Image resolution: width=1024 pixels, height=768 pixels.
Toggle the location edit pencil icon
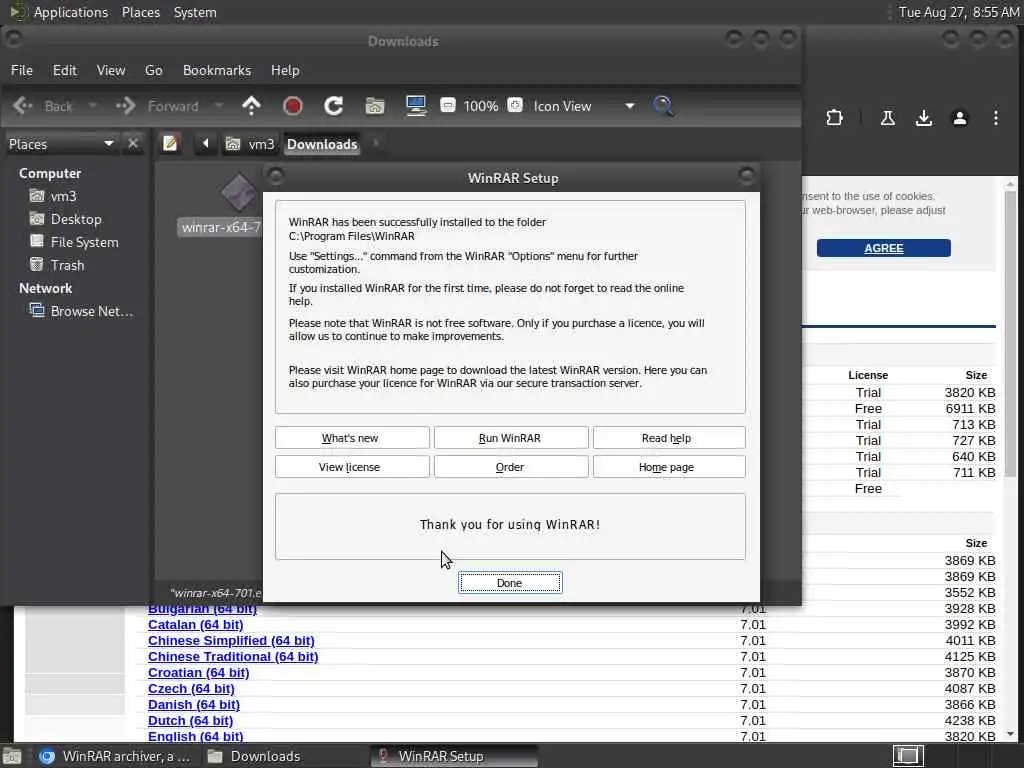coord(170,143)
